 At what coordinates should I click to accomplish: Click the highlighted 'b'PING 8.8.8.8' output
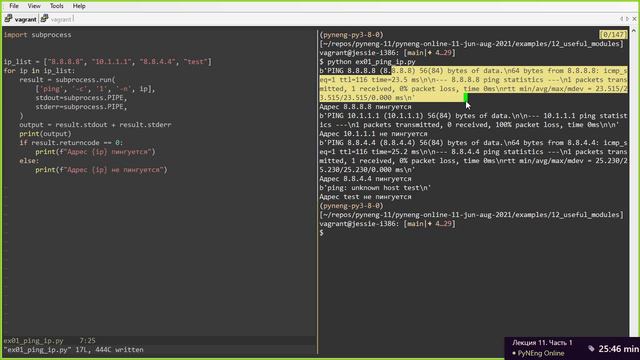point(473,84)
